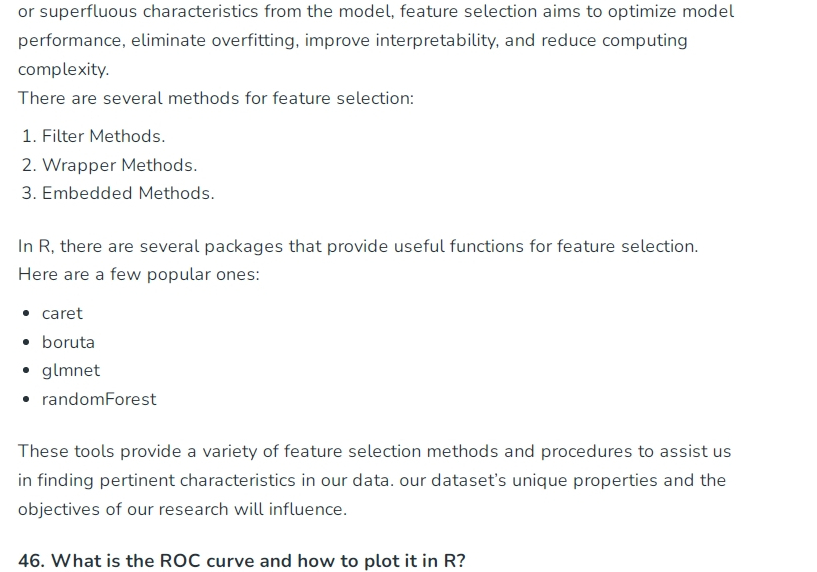Image resolution: width=817 pixels, height=572 pixels.
Task: Click the line beginning 'In R, there are several packages'
Action: 358,246
